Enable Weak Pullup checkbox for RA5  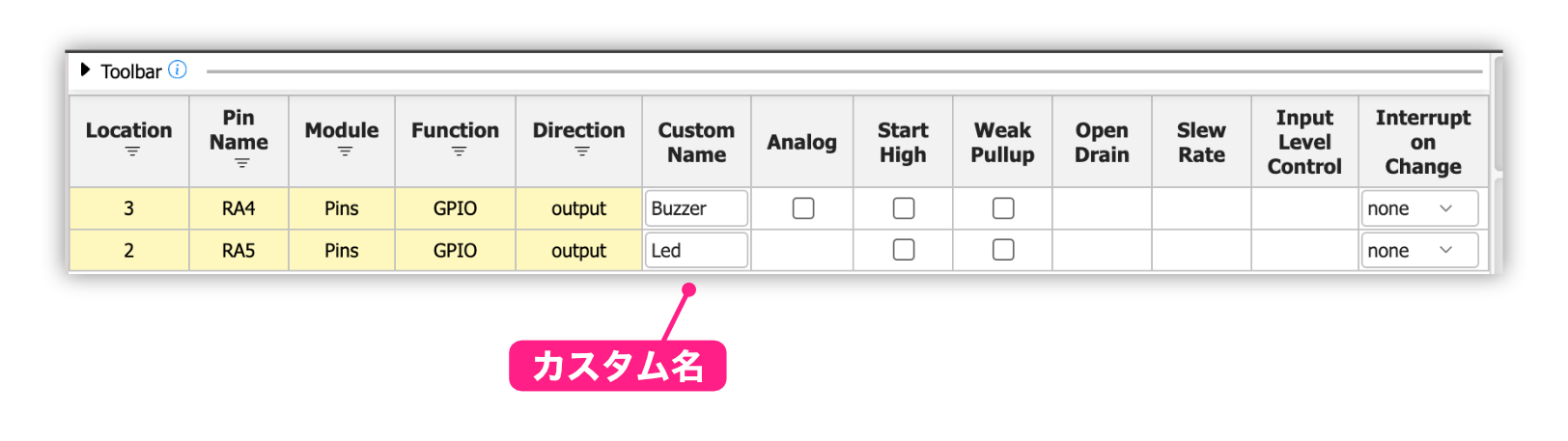[1004, 250]
